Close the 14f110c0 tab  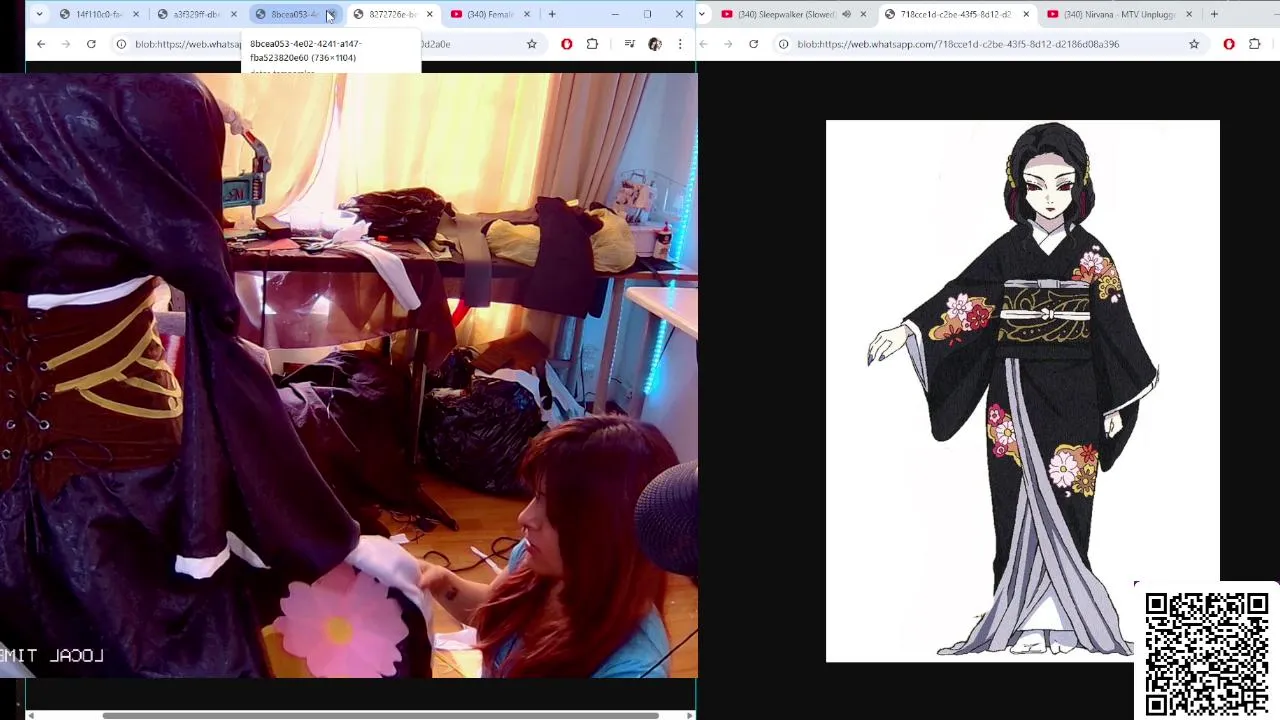(x=135, y=14)
